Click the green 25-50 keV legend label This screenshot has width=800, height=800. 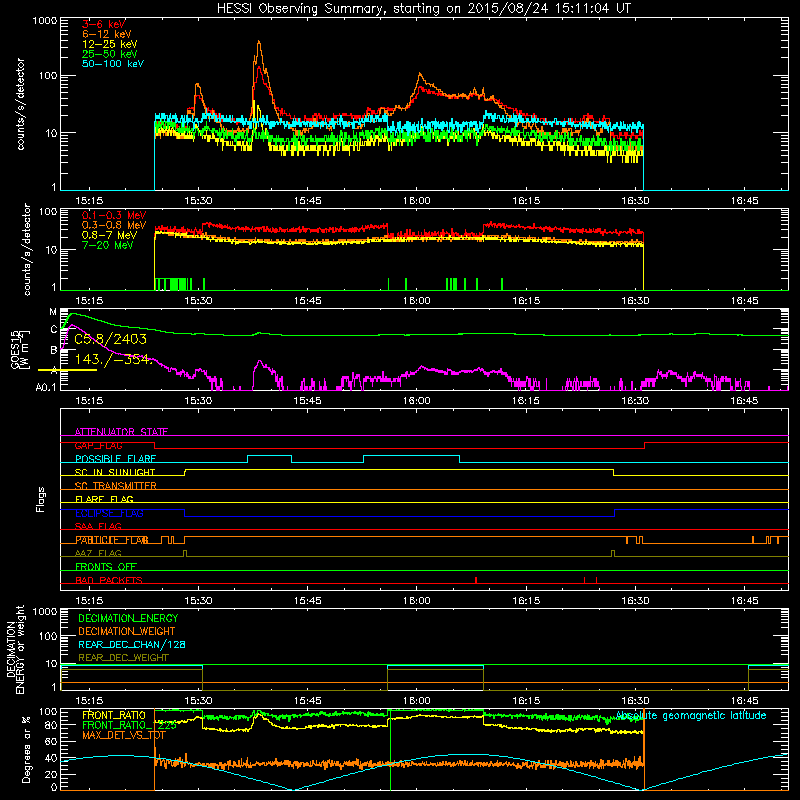click(x=110, y=54)
